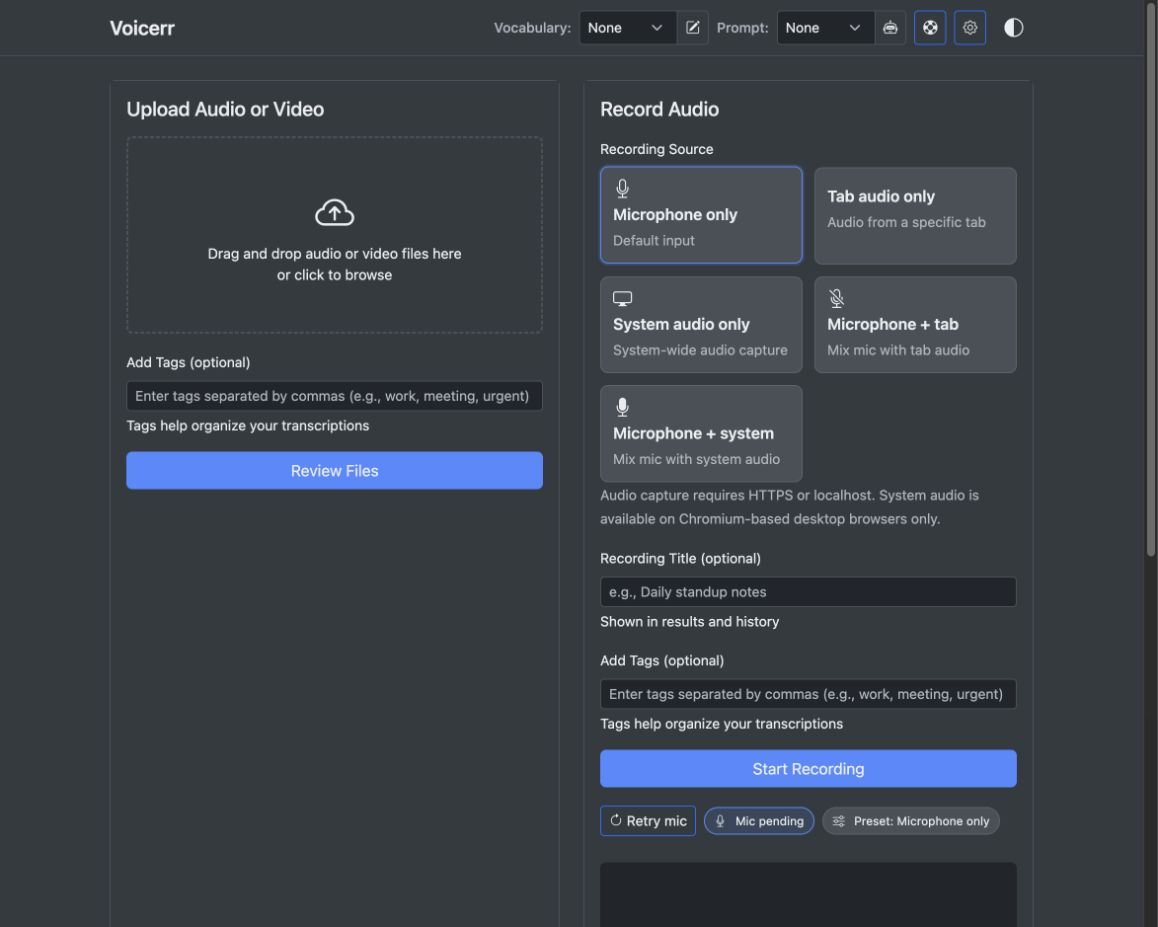Select Microphone + system recording source
The width and height of the screenshot is (1158, 927).
701,434
